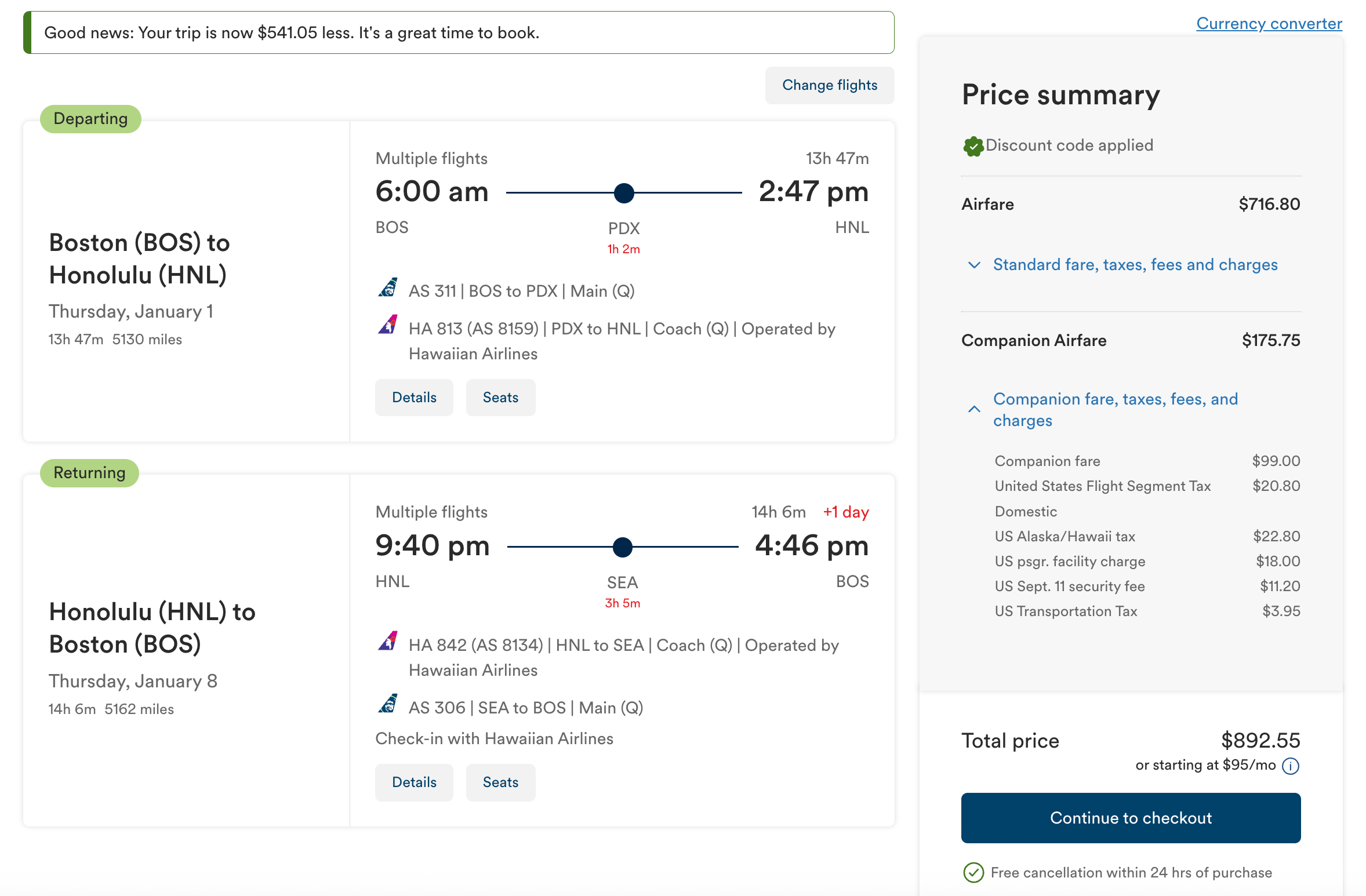Image resolution: width=1366 pixels, height=896 pixels.
Task: Click Alaska Airlines logo beside AS 311
Action: pyautogui.click(x=388, y=287)
